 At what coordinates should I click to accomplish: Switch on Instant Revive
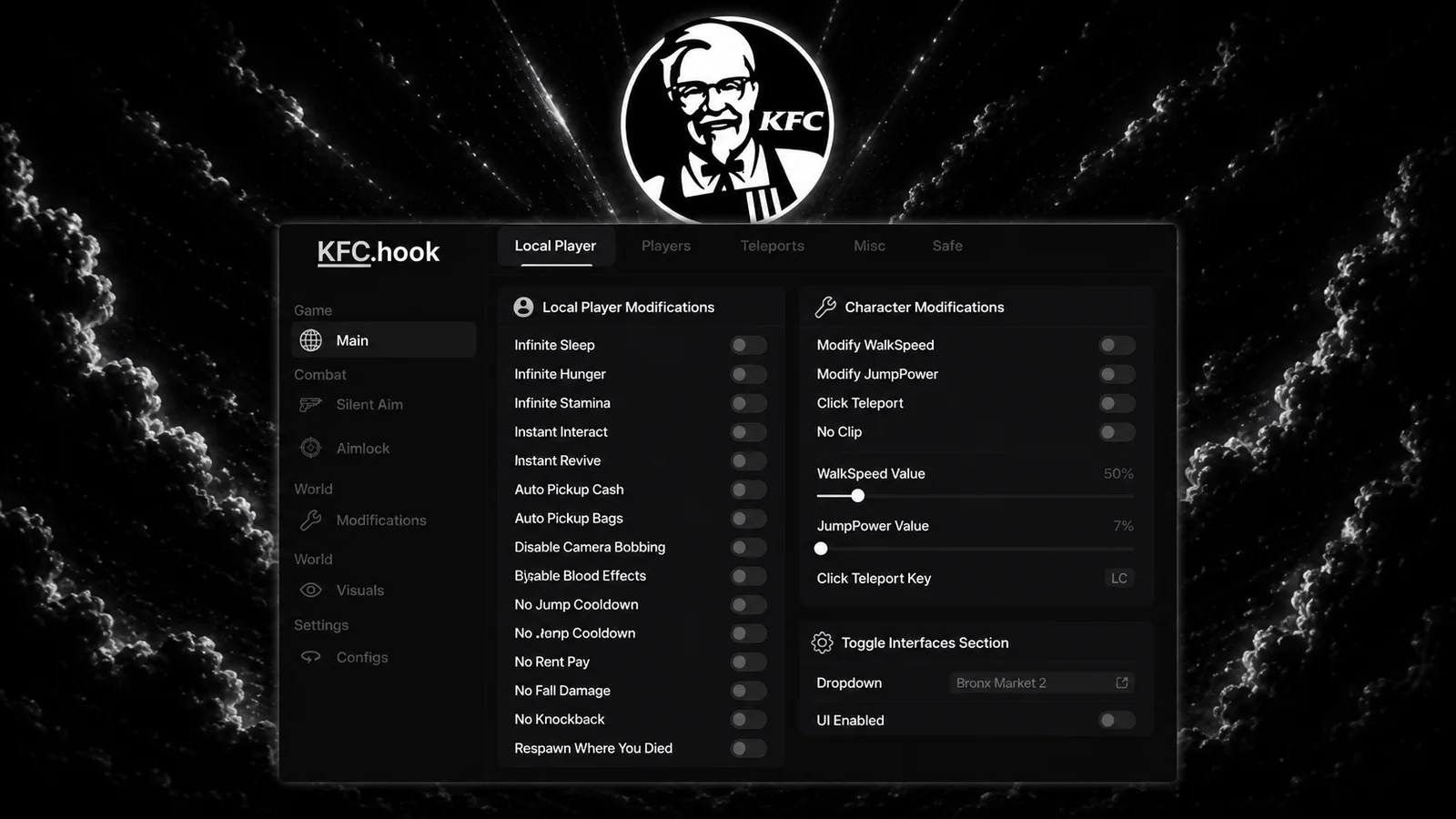tap(749, 460)
